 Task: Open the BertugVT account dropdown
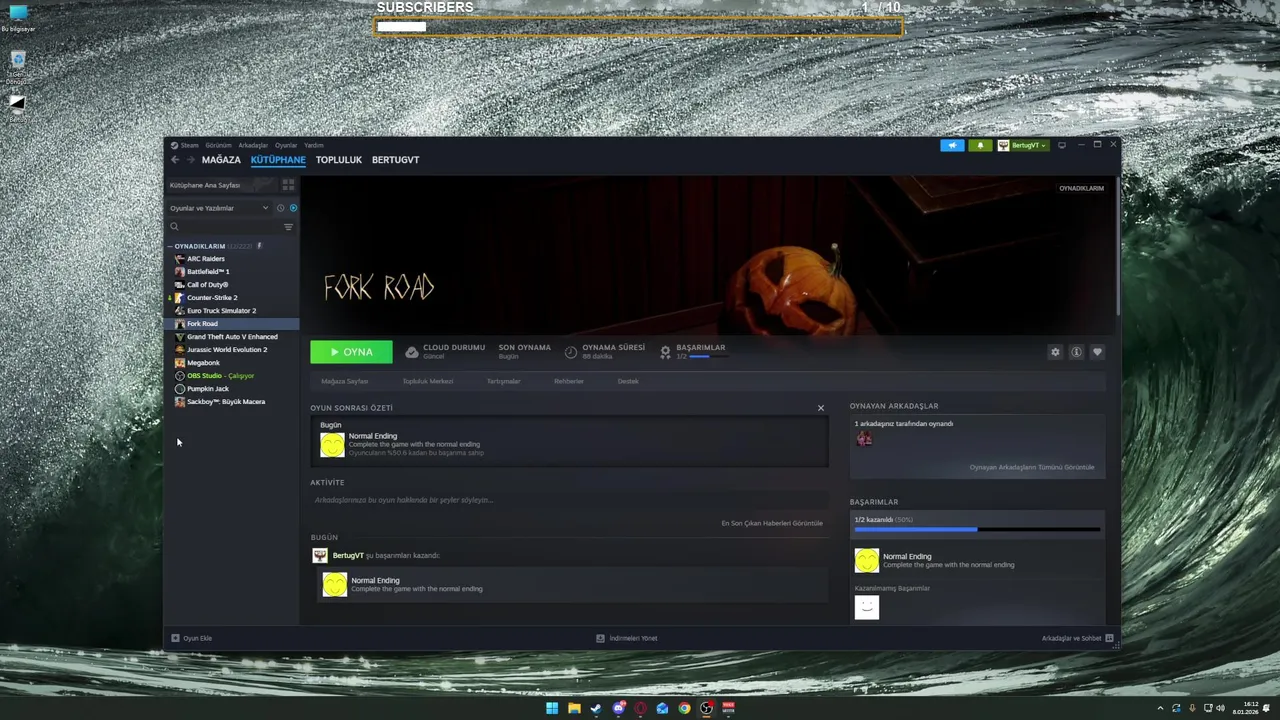point(1022,145)
